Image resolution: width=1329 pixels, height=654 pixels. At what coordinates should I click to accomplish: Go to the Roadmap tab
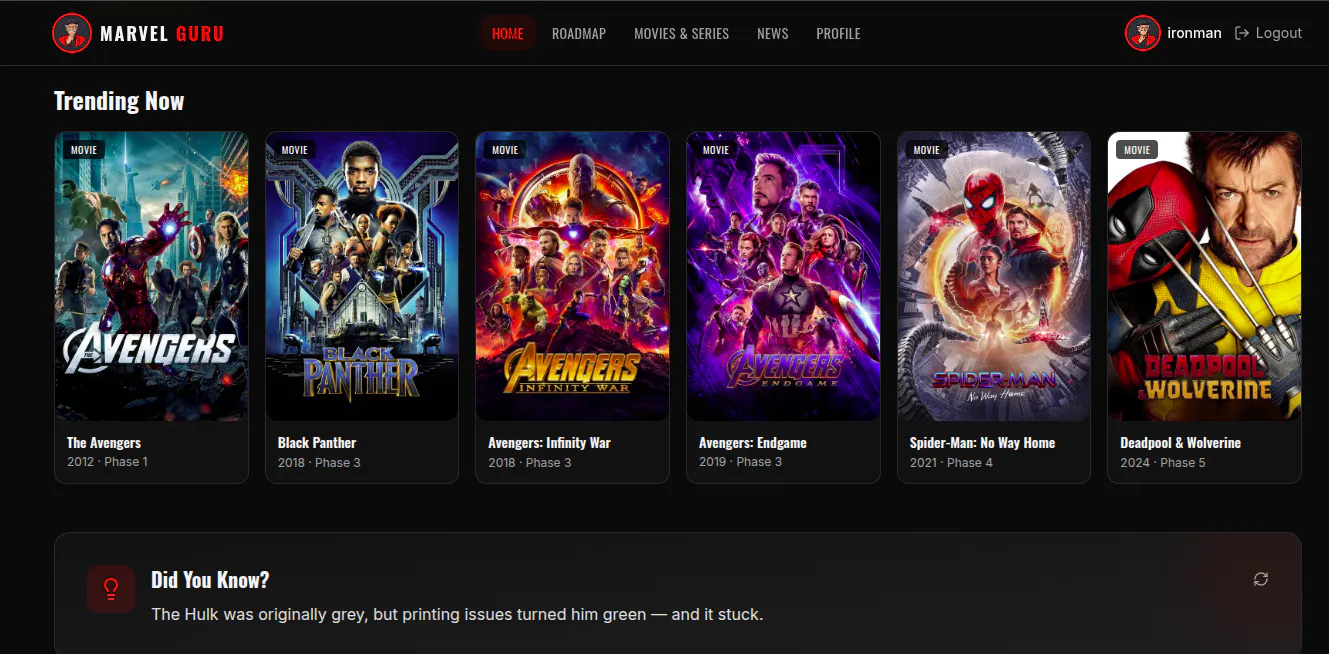click(x=579, y=33)
